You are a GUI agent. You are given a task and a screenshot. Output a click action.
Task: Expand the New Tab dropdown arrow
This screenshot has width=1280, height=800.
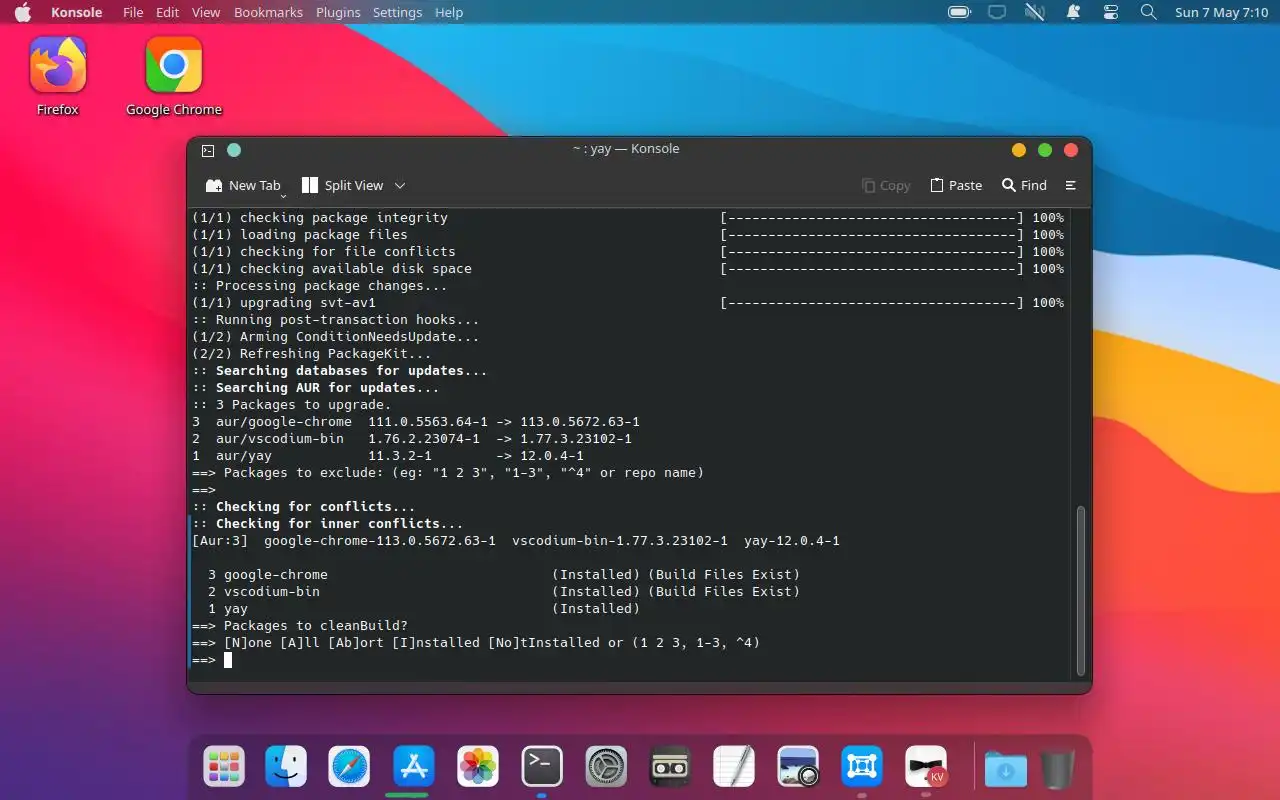pyautogui.click(x=283, y=195)
